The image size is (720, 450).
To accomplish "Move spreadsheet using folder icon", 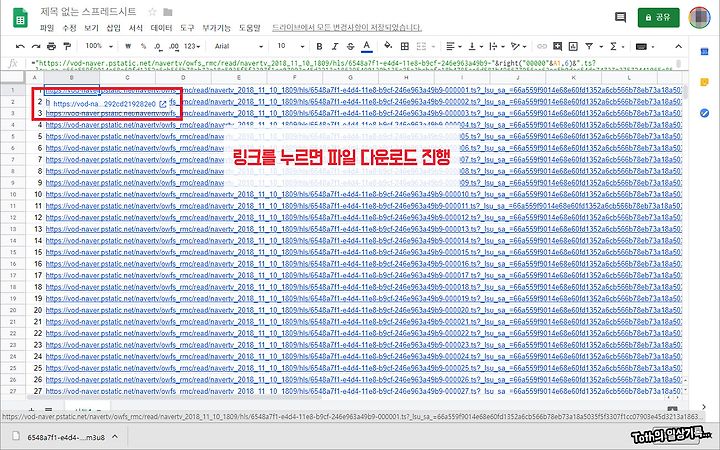I will pyautogui.click(x=168, y=12).
